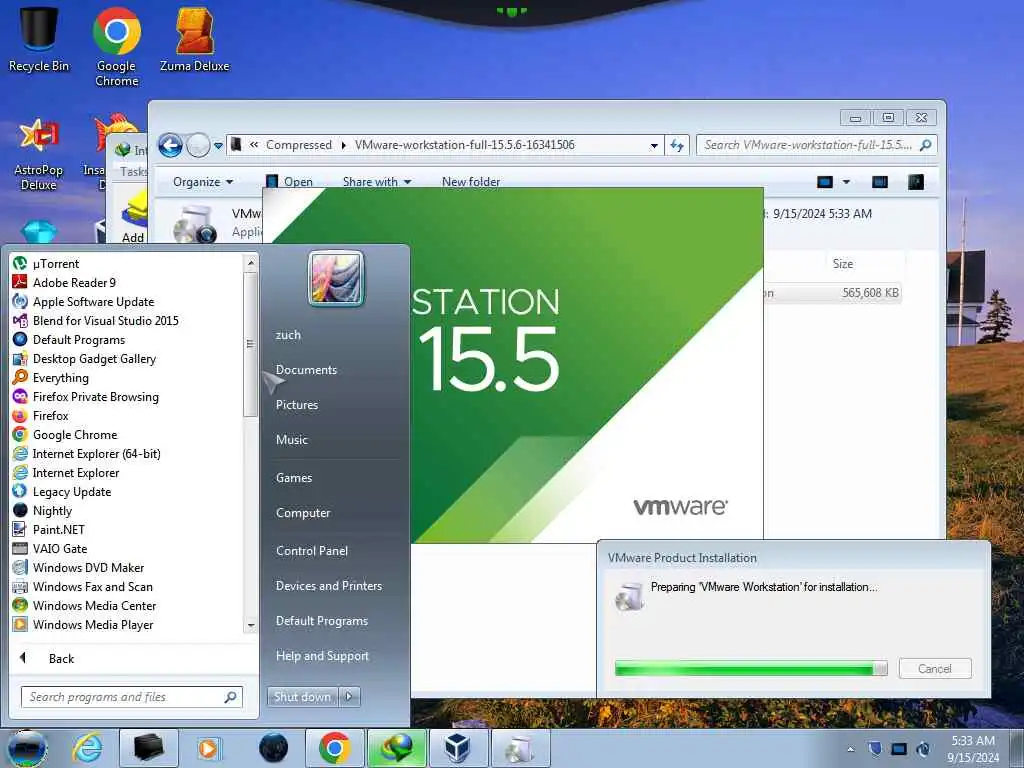Click the clock showing 5:33 AM
This screenshot has width=1024, height=768.
coord(973,741)
